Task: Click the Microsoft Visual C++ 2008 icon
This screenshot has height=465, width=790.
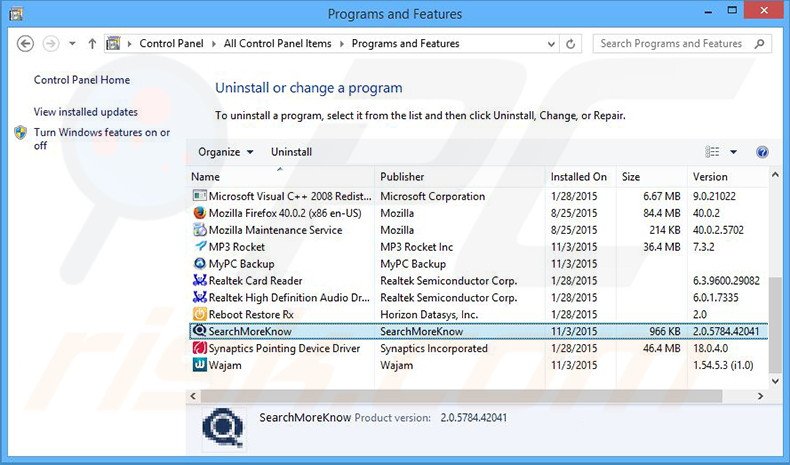Action: click(x=200, y=196)
